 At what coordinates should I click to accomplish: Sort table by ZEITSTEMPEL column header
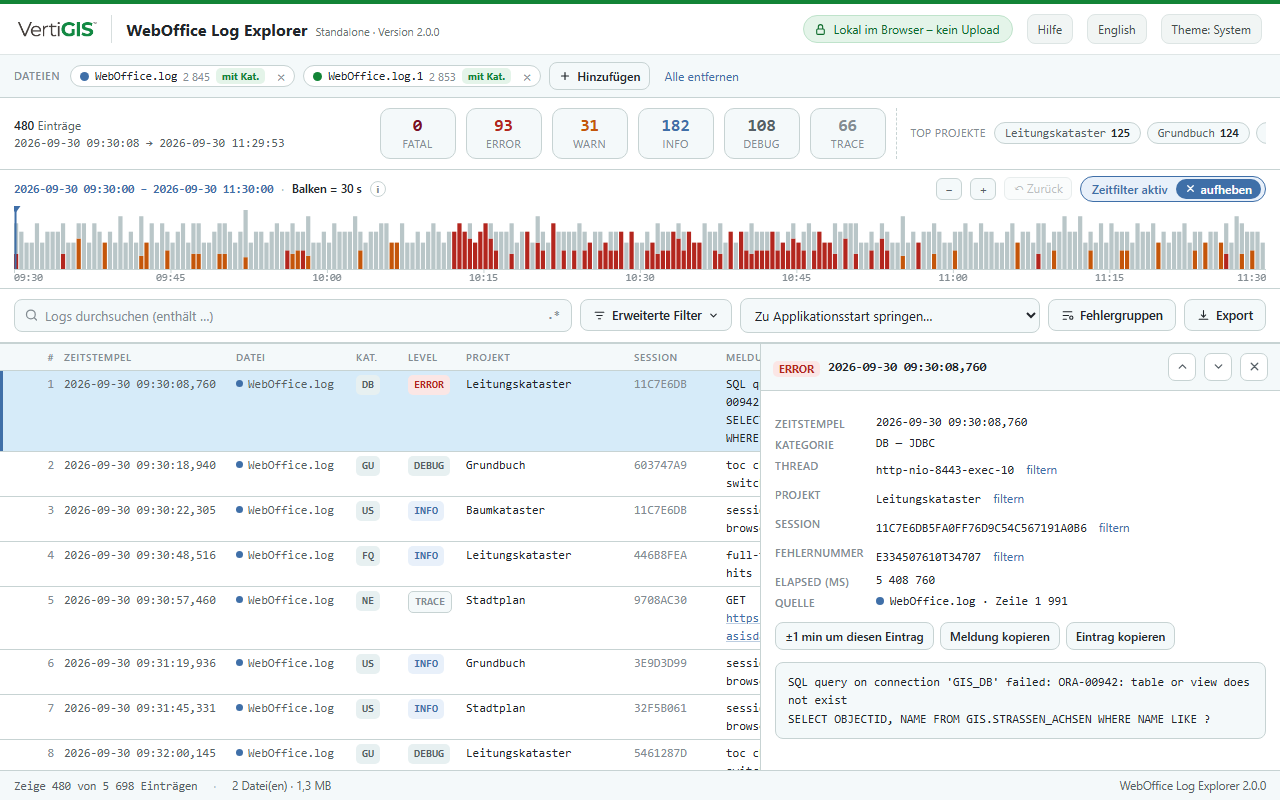pyautogui.click(x=97, y=358)
